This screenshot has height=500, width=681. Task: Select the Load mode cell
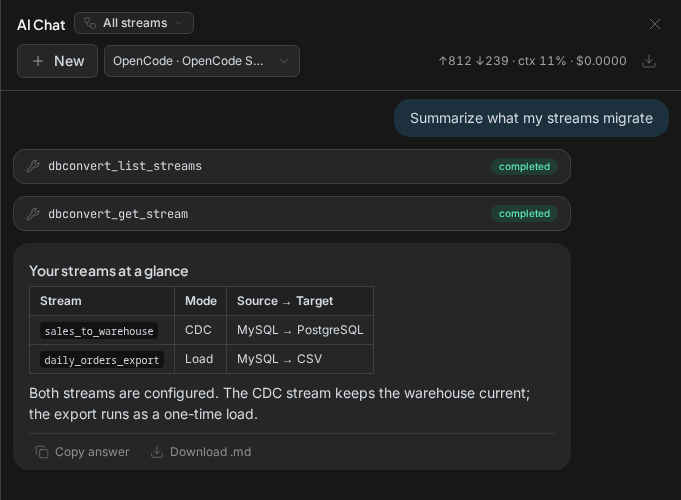tap(199, 359)
